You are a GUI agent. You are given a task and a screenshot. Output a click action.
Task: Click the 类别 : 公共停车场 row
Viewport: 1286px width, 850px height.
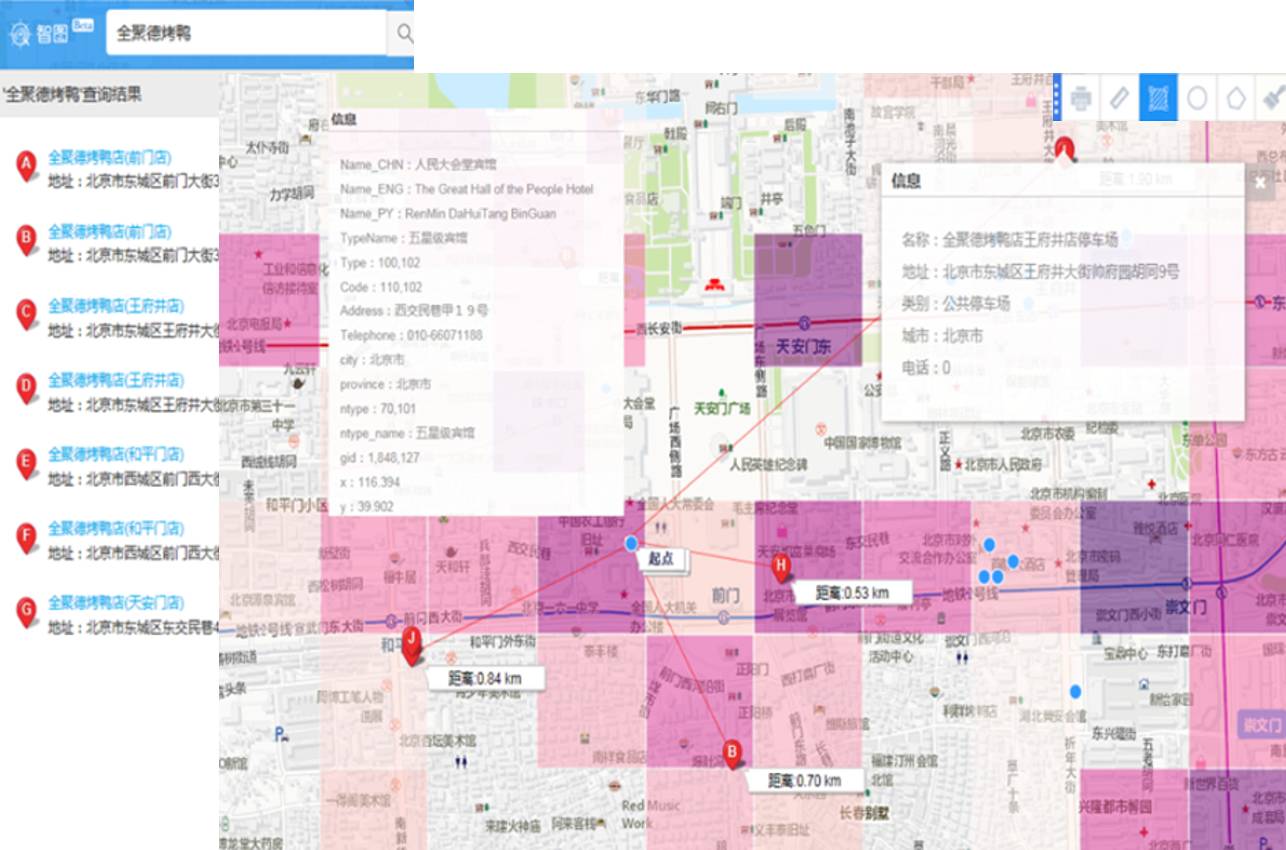click(955, 303)
